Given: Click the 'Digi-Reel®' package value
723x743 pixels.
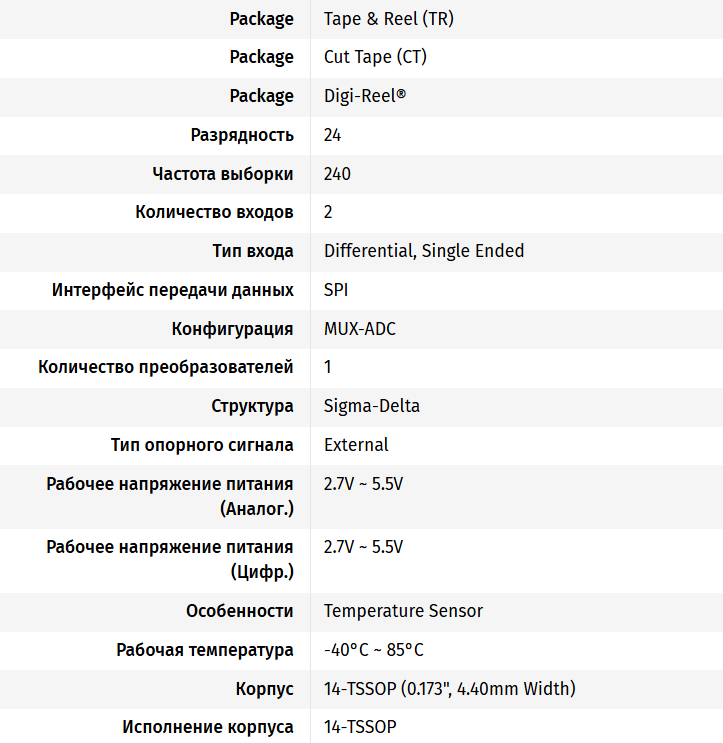Looking at the screenshot, I should coord(365,96).
